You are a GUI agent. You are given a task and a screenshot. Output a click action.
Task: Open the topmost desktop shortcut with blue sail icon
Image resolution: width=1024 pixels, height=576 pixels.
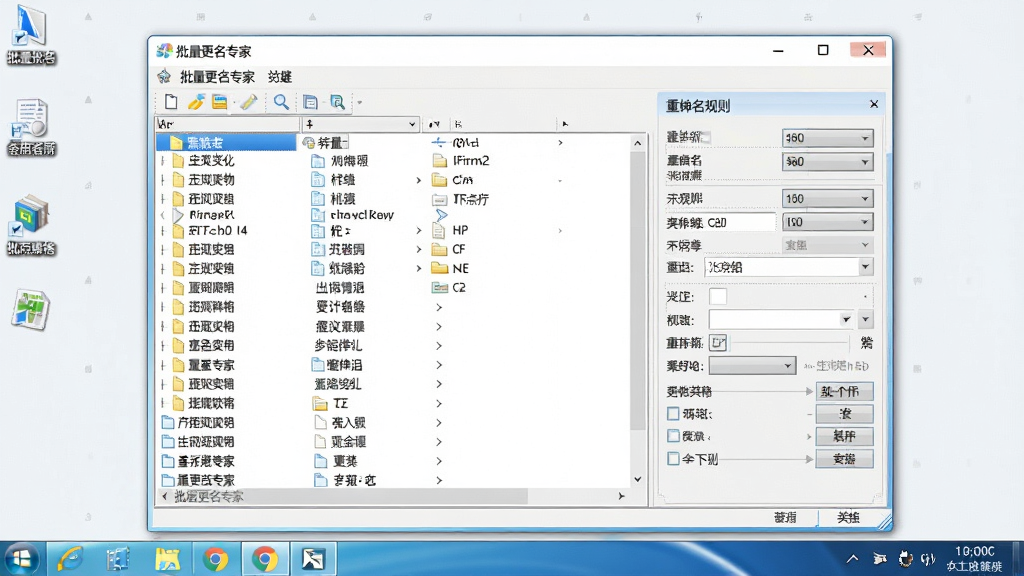point(31,35)
